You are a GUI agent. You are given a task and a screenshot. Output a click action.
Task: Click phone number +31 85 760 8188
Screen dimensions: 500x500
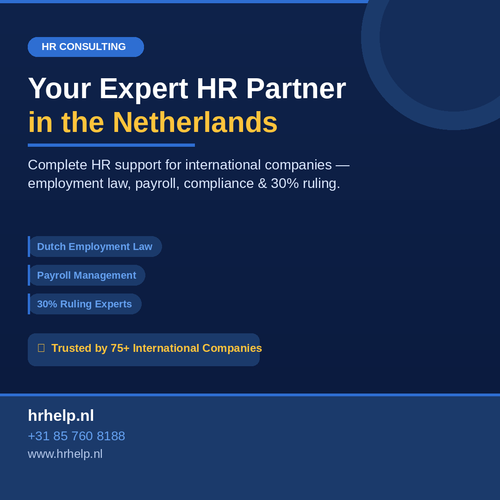tap(77, 436)
